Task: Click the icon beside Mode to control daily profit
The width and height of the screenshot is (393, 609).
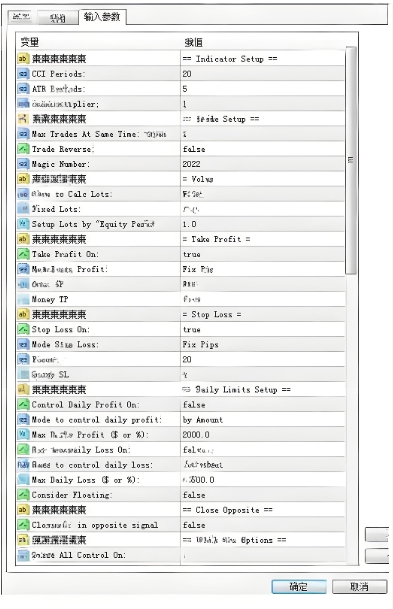Action: 23,420
